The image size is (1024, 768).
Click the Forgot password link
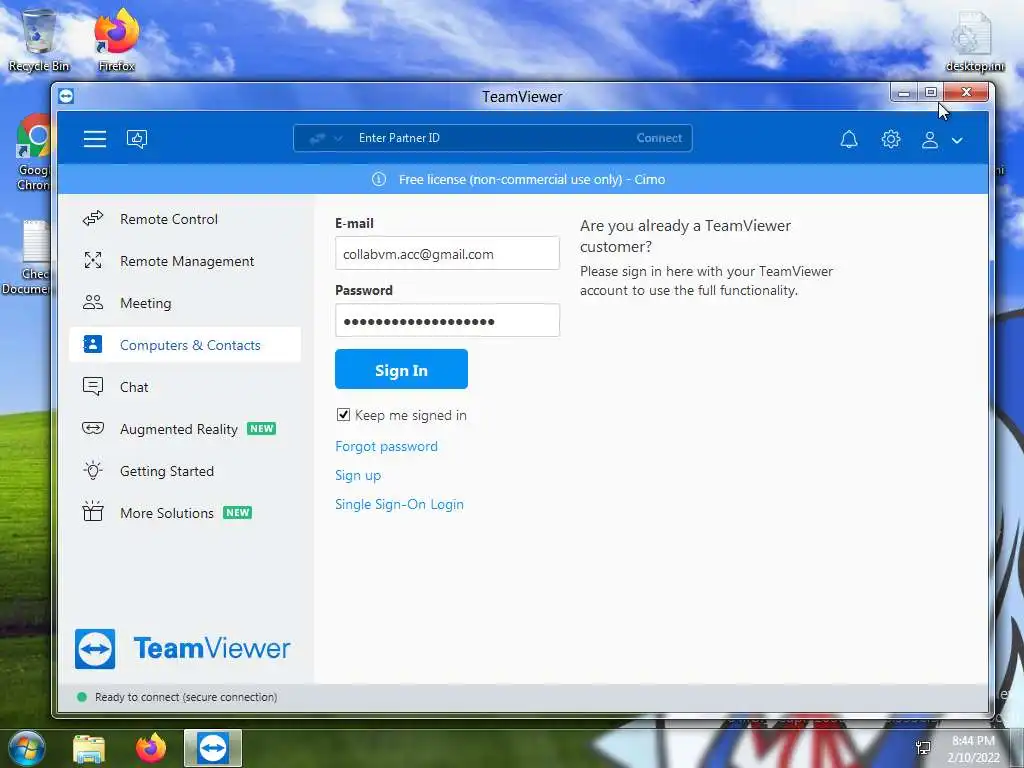pos(387,446)
